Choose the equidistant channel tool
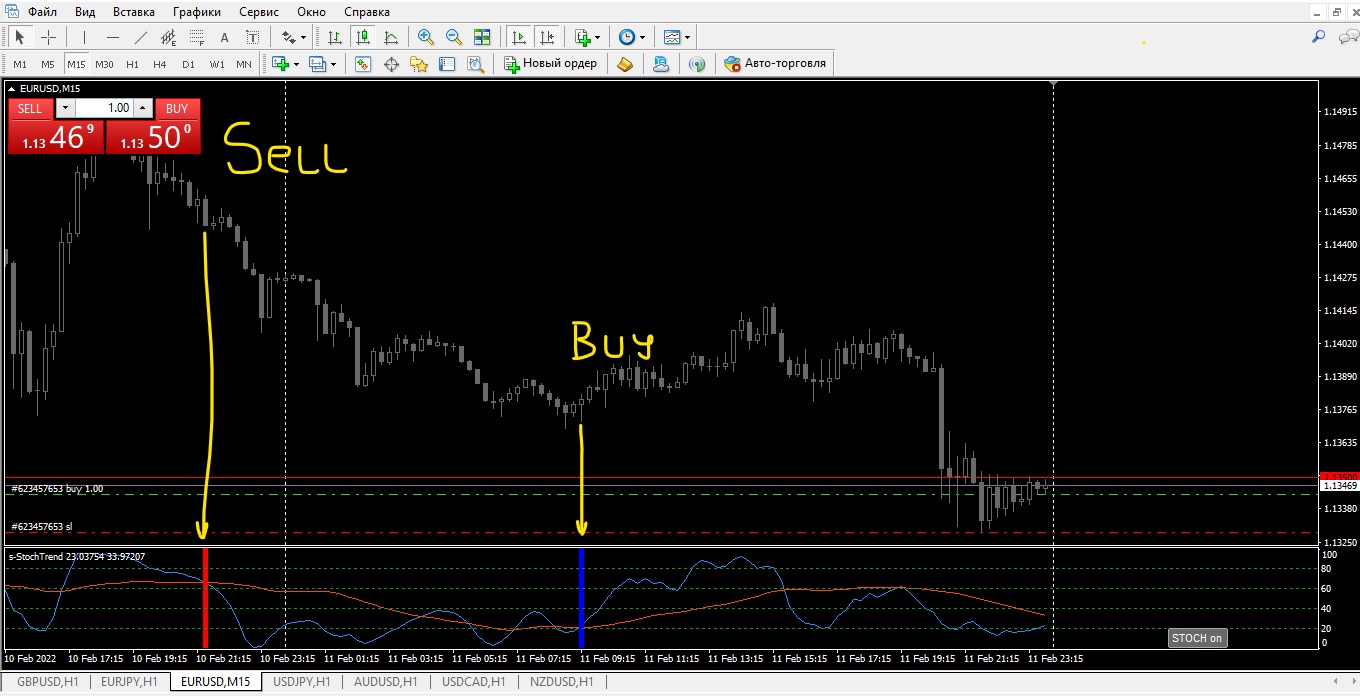 point(169,37)
